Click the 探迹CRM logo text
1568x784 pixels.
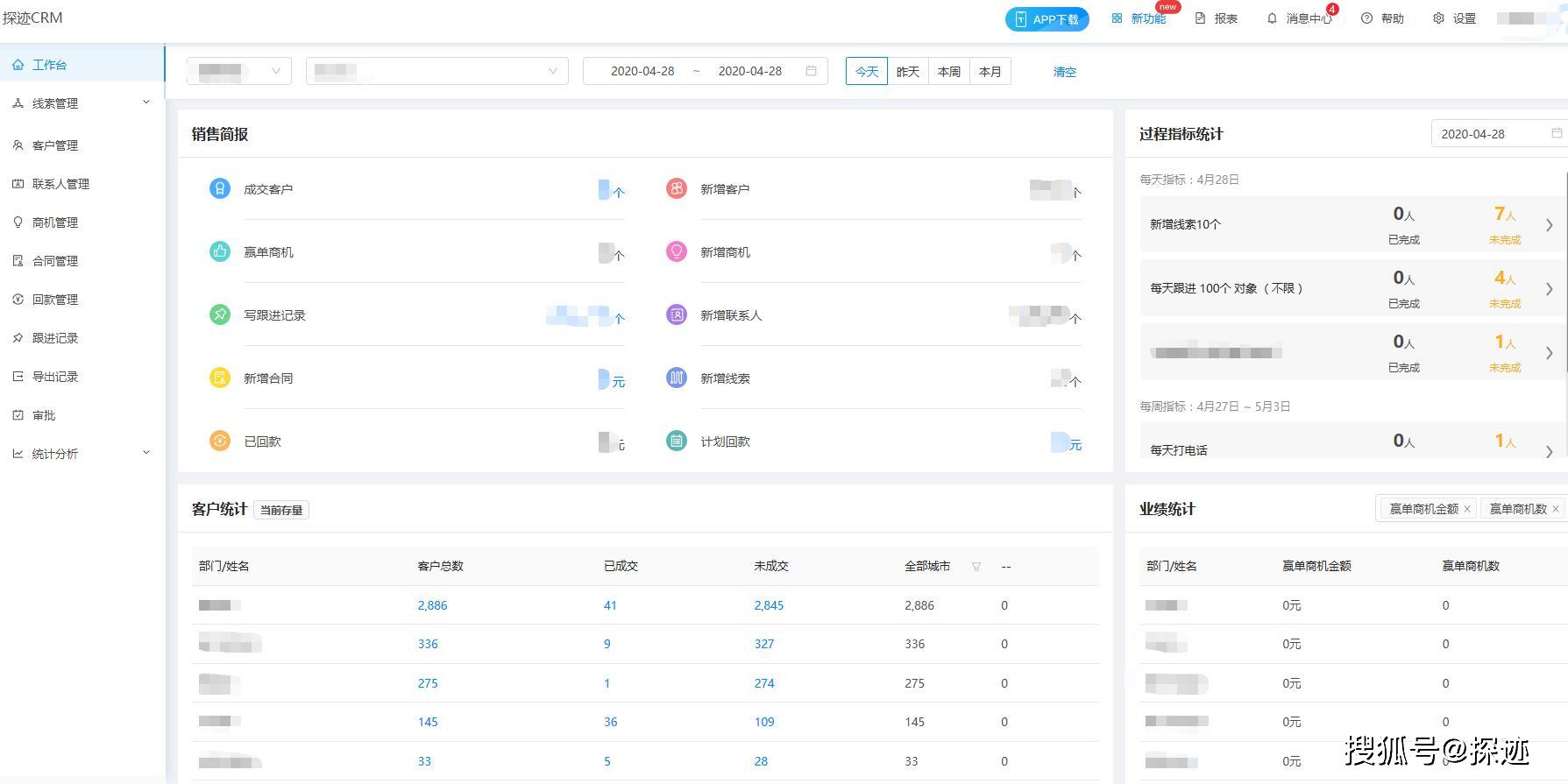click(x=32, y=18)
